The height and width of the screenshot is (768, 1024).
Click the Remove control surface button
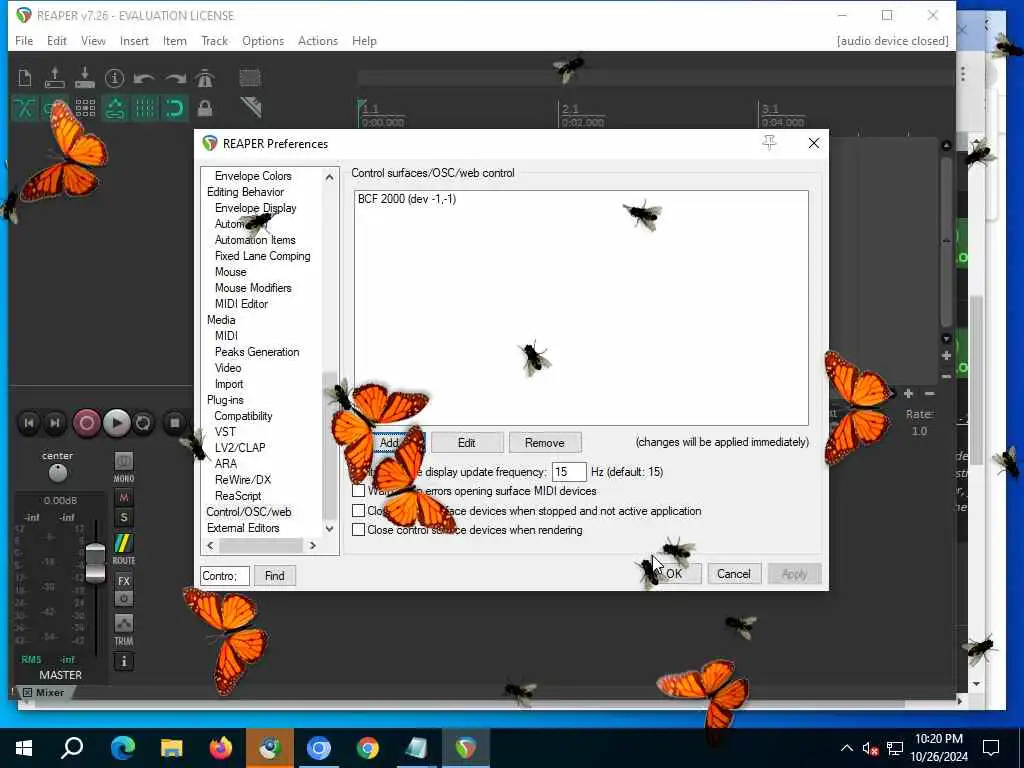[x=545, y=443]
